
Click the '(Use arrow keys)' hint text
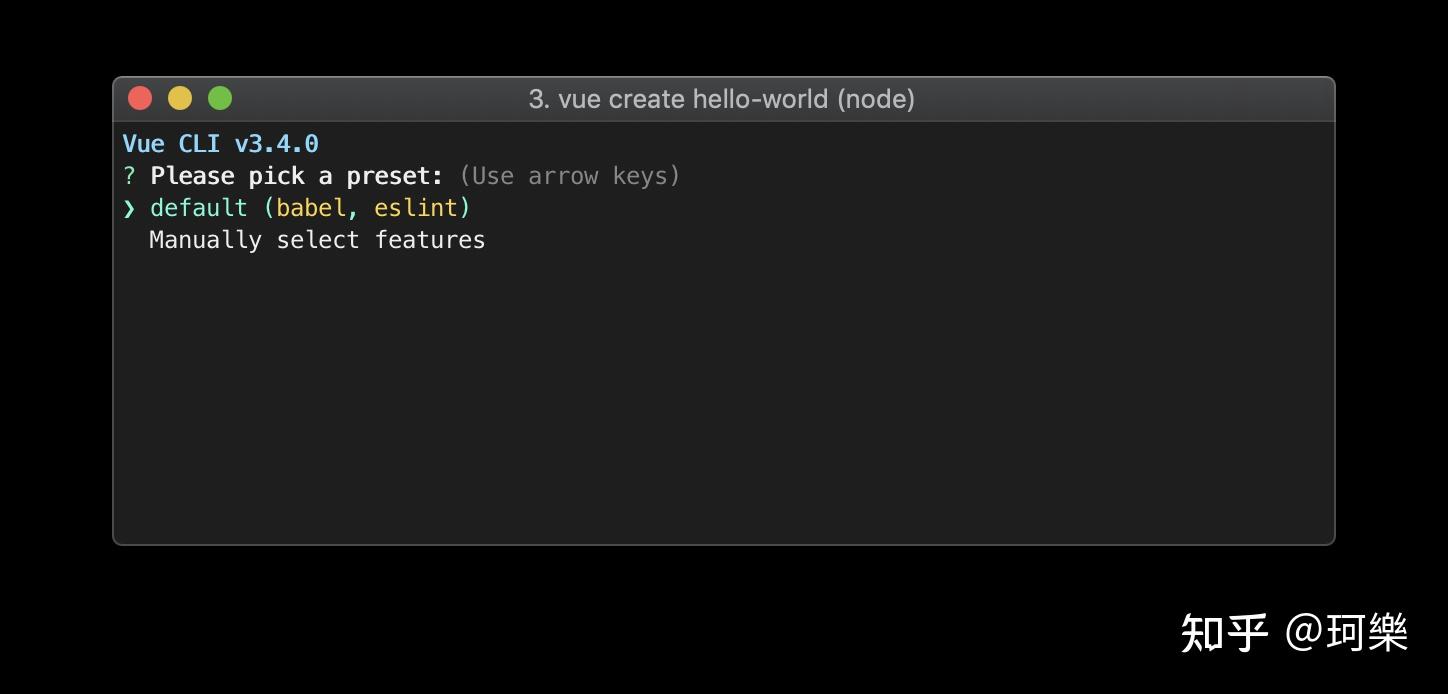[570, 176]
